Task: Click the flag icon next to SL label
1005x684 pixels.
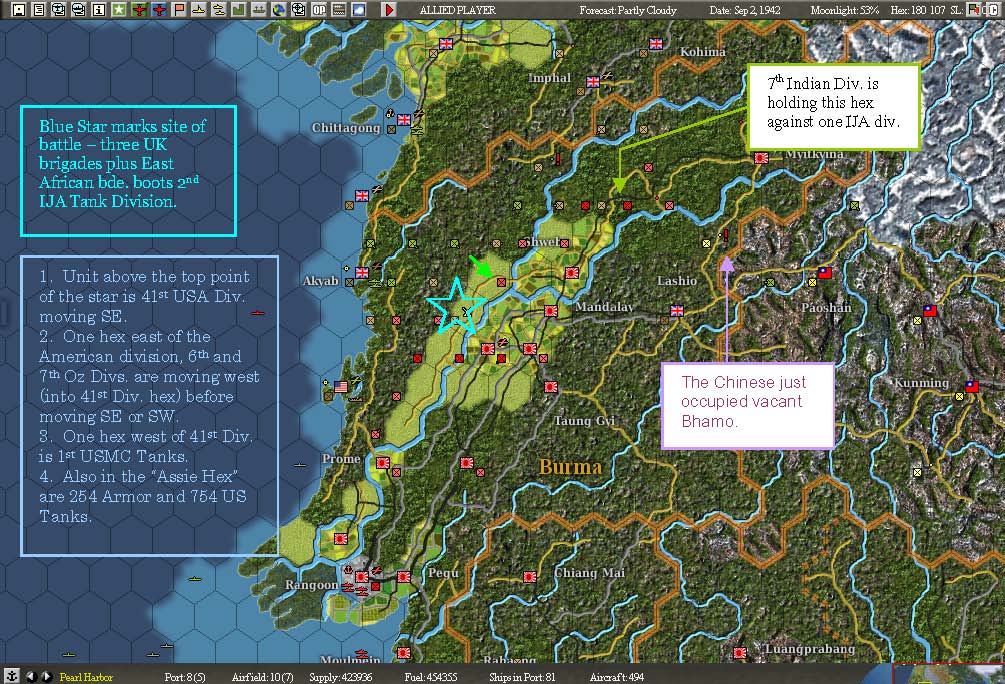Action: tap(973, 10)
